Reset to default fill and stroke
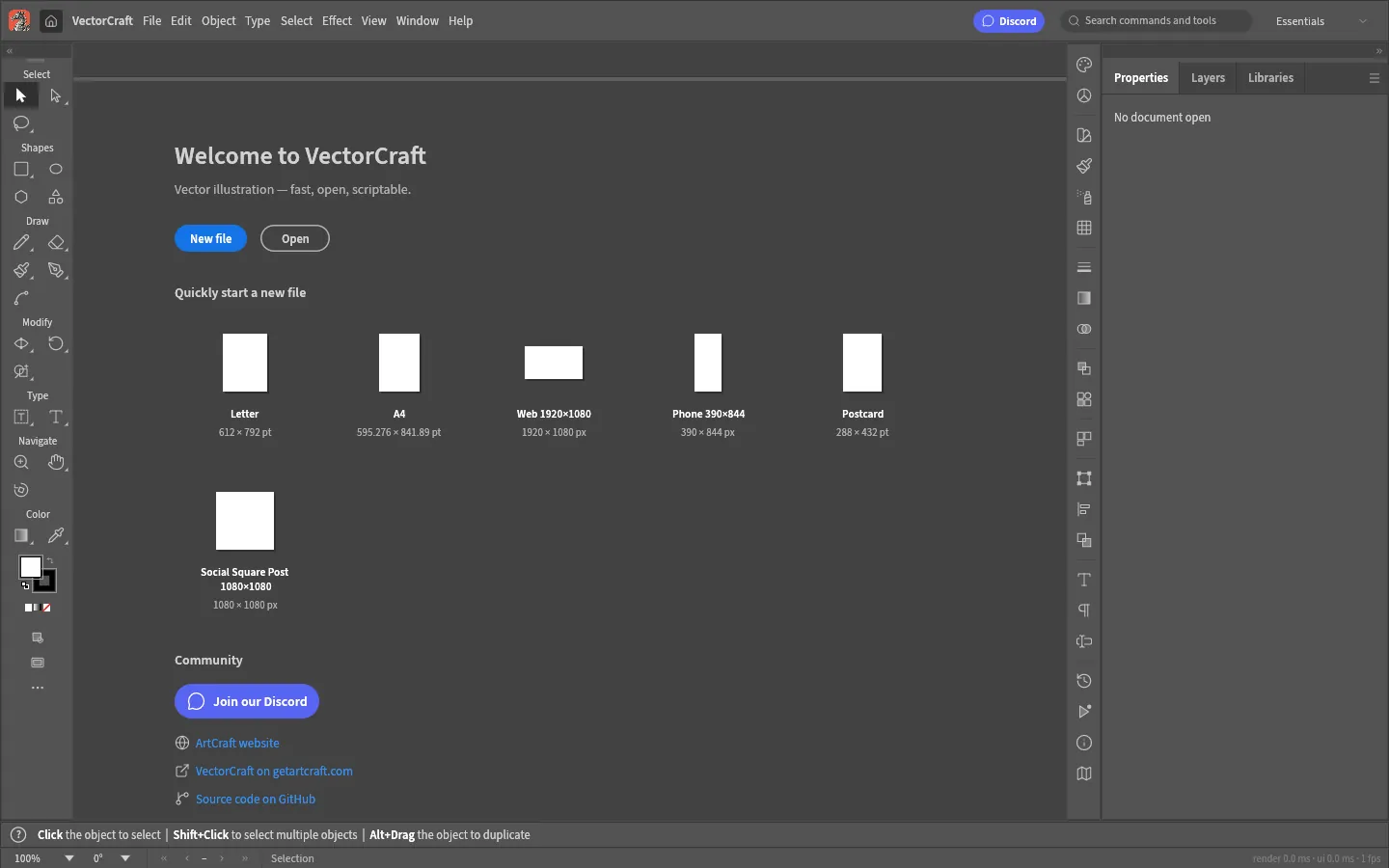Image resolution: width=1389 pixels, height=868 pixels. click(25, 586)
